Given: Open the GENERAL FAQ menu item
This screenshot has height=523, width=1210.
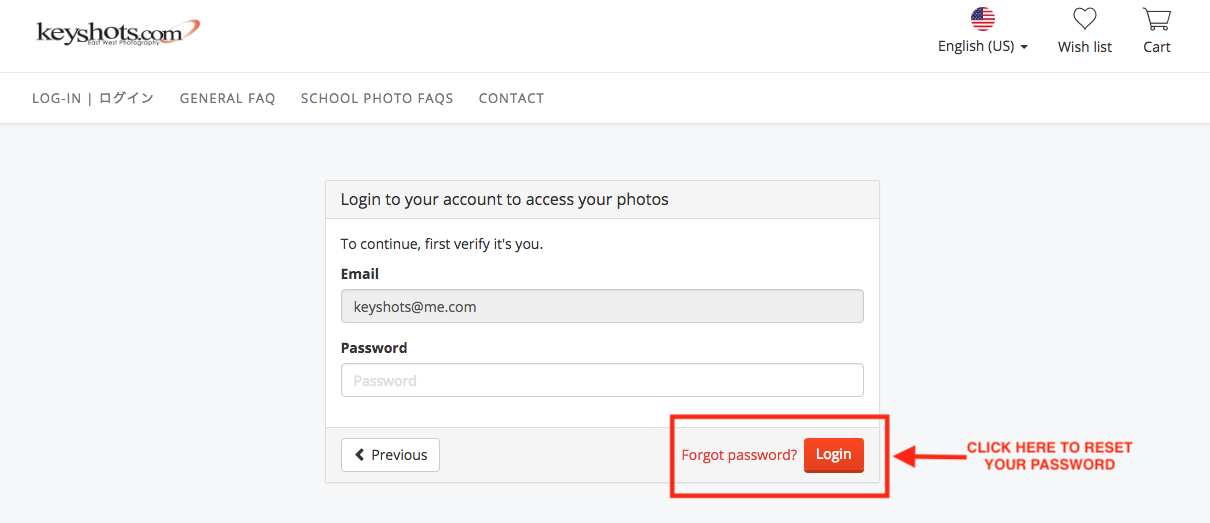Looking at the screenshot, I should point(227,98).
